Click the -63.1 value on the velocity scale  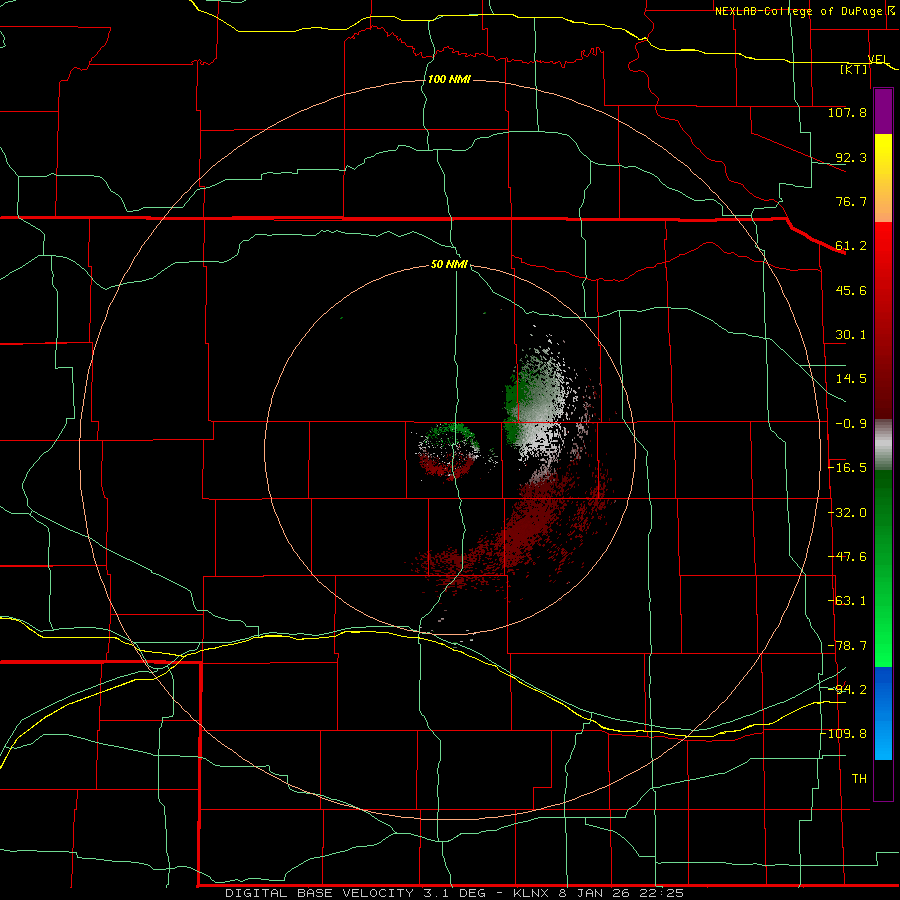(x=848, y=601)
